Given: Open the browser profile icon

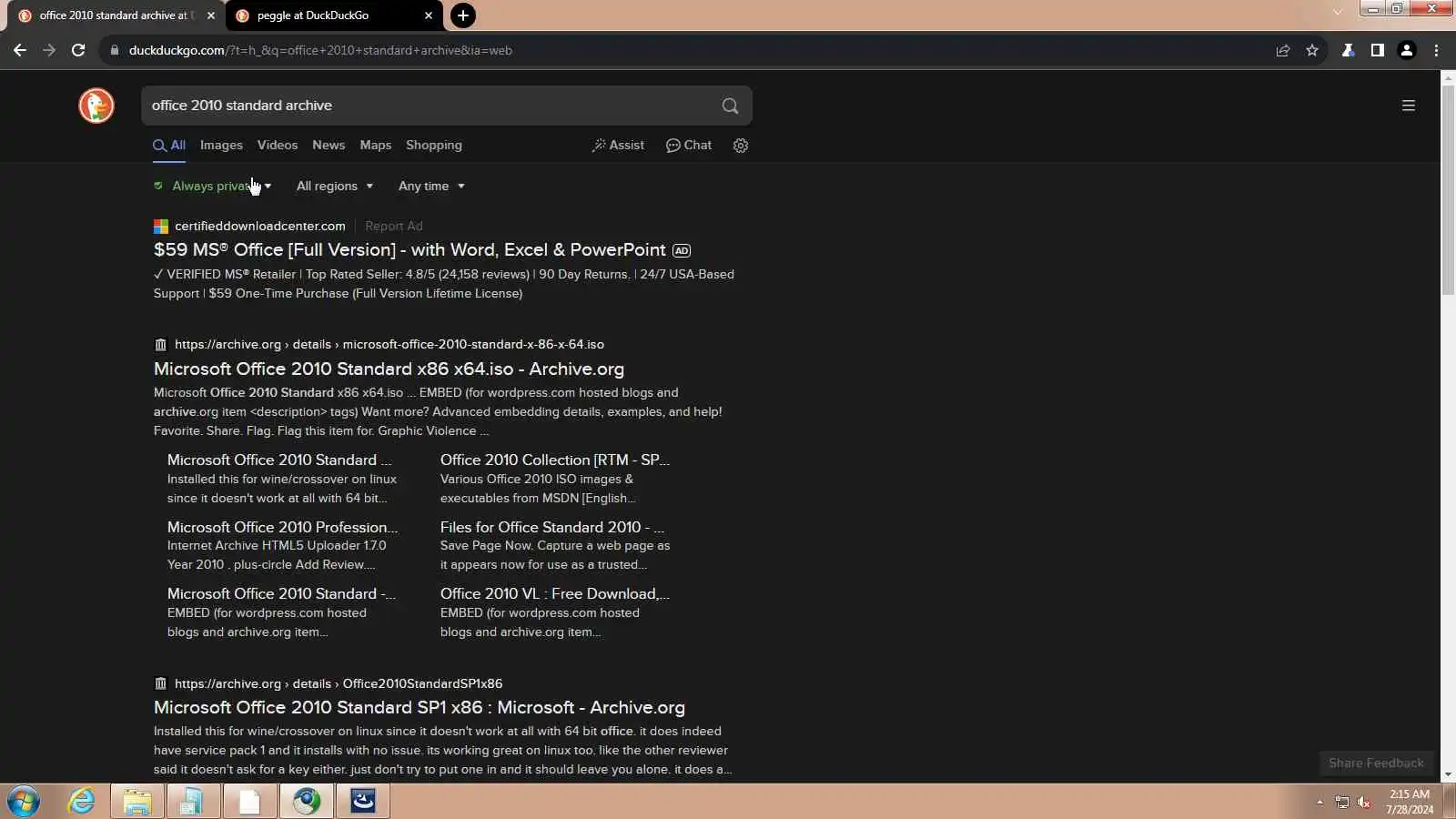Looking at the screenshot, I should [1407, 50].
